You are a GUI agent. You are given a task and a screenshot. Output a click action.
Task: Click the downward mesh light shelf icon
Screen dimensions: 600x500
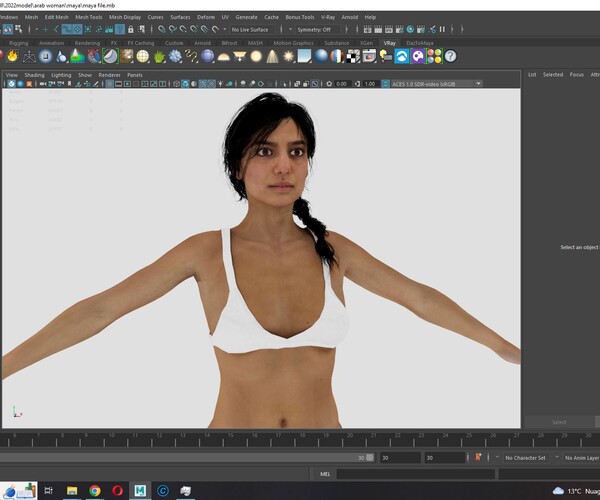coord(240,56)
